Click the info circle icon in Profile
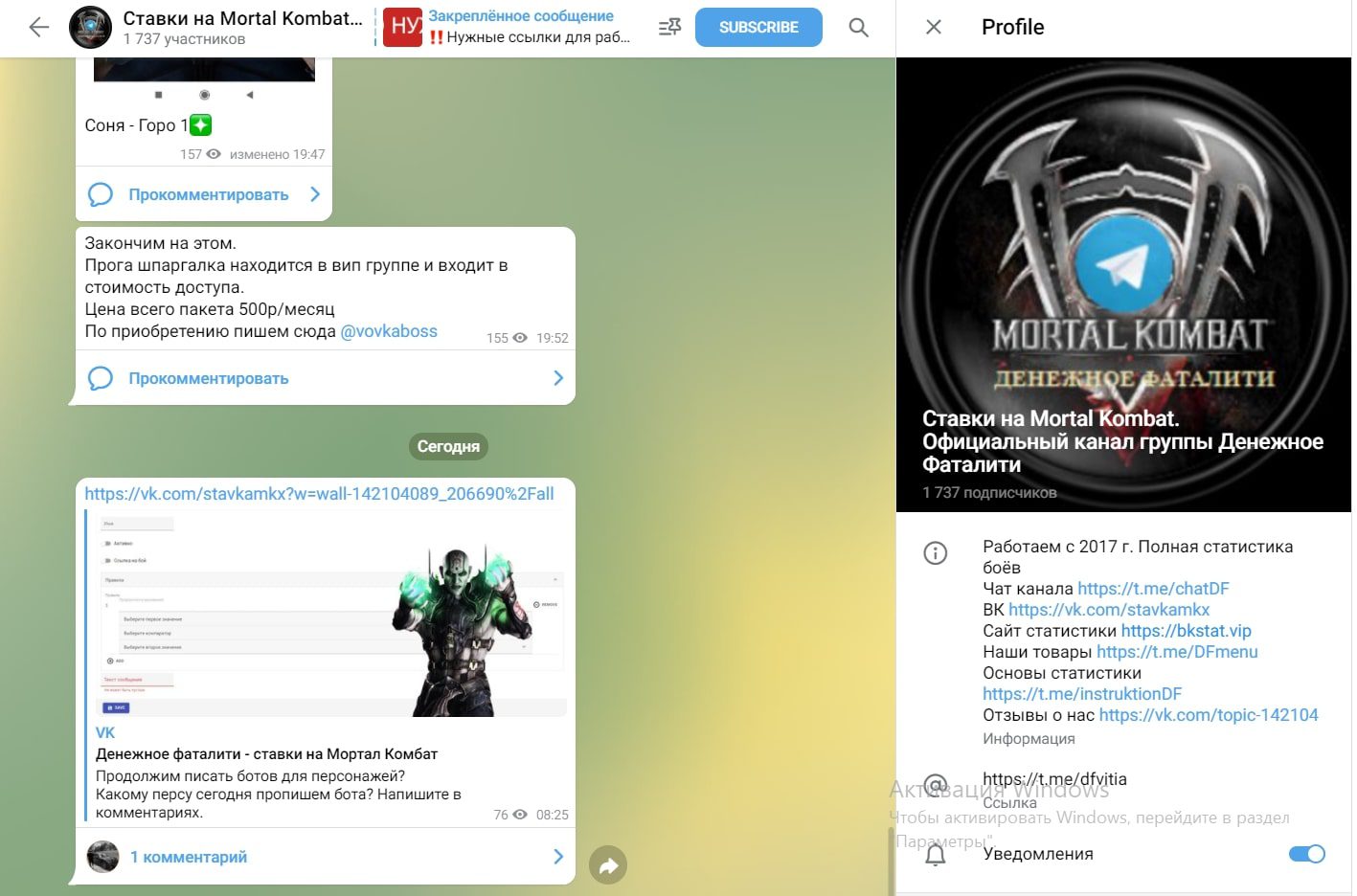Viewport: 1357px width, 896px height. (x=936, y=552)
